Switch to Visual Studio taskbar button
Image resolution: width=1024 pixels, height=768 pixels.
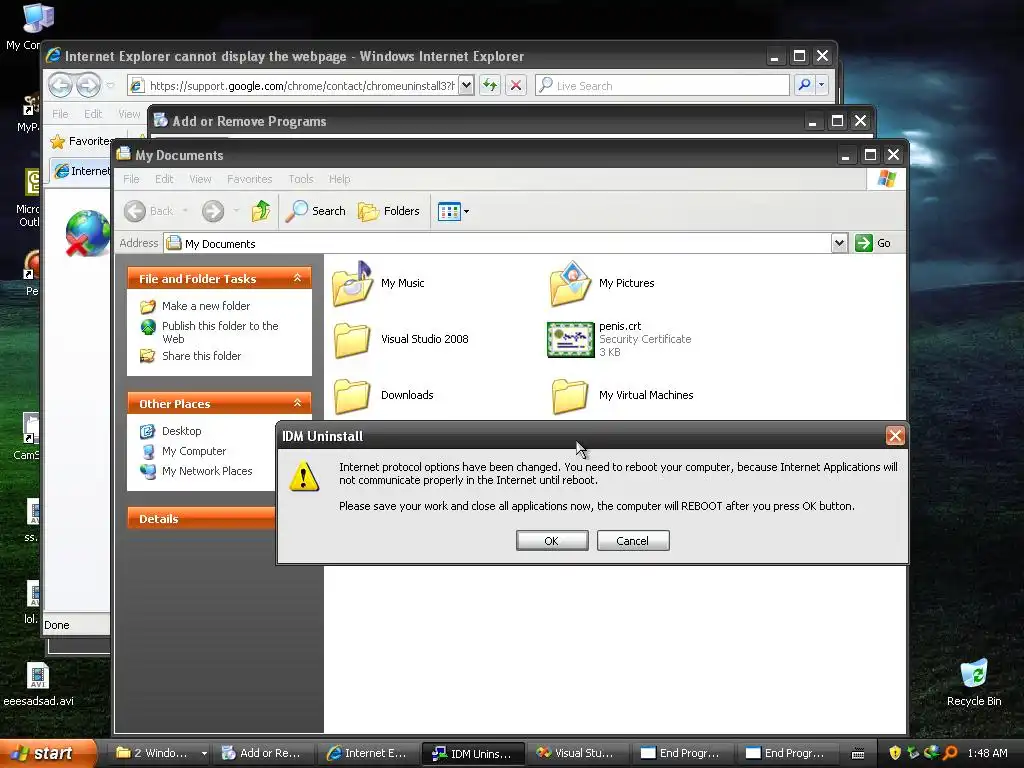(x=578, y=753)
